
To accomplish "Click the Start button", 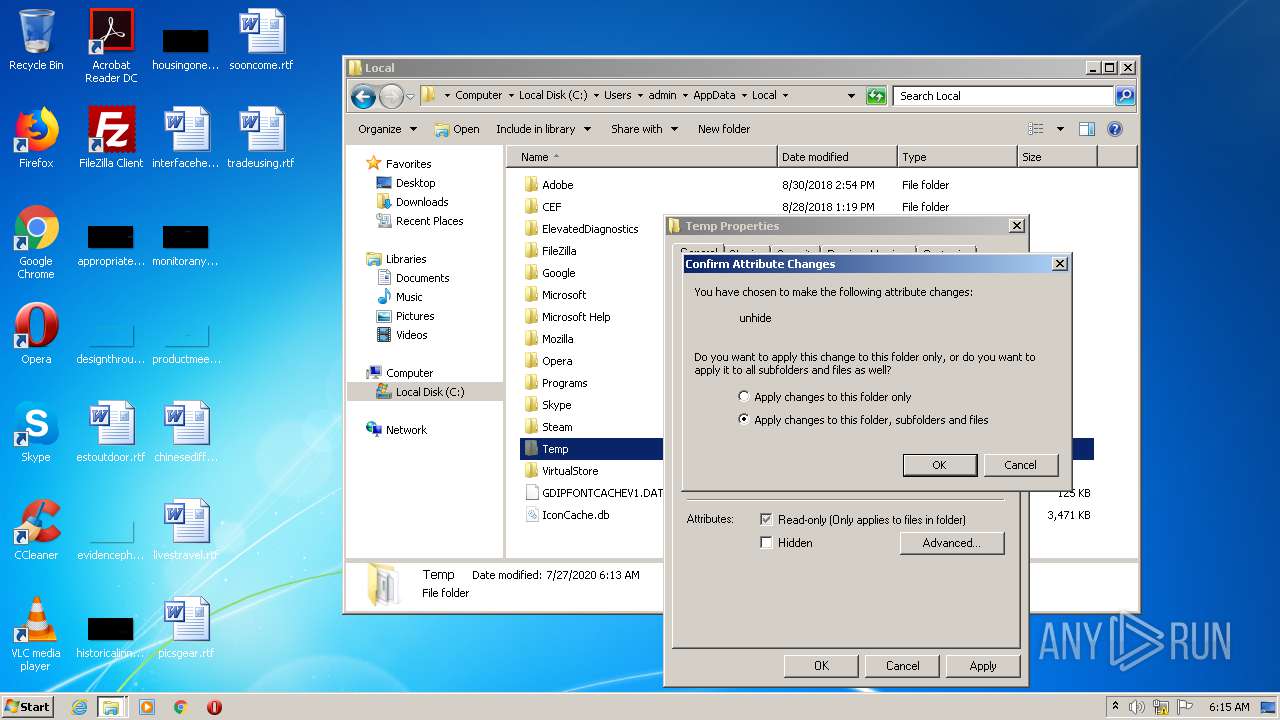I will tap(28, 707).
